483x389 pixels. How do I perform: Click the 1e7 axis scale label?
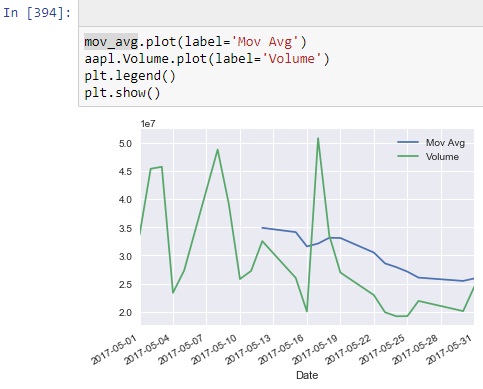(x=148, y=124)
